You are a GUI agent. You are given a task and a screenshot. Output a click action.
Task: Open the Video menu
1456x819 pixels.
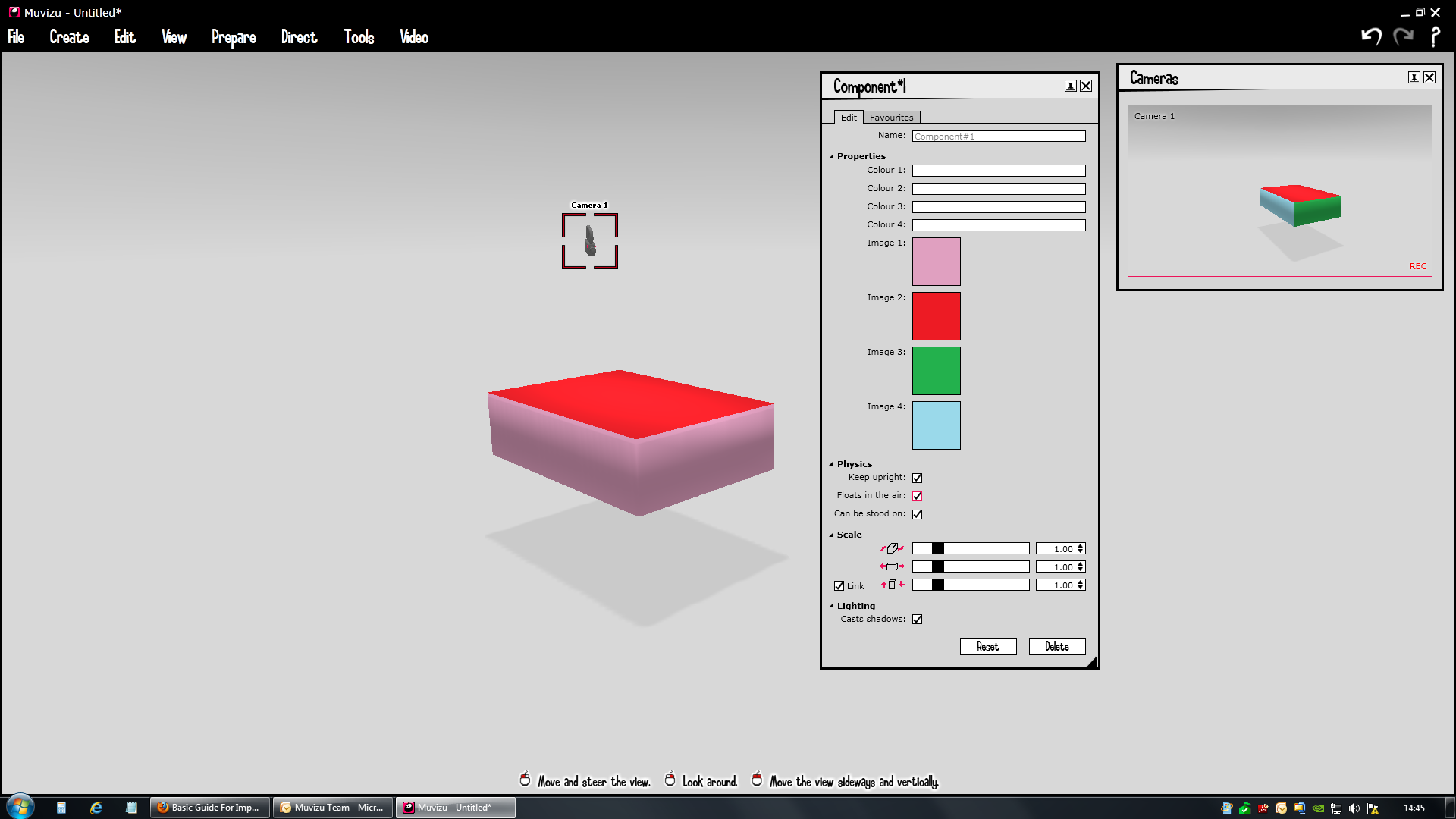coord(414,36)
